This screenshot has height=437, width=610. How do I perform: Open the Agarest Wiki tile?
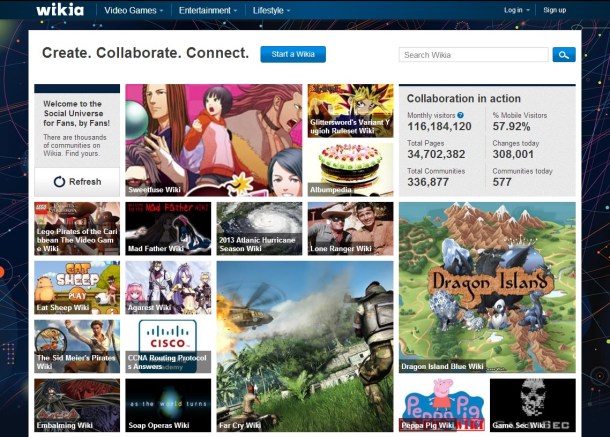pos(168,288)
